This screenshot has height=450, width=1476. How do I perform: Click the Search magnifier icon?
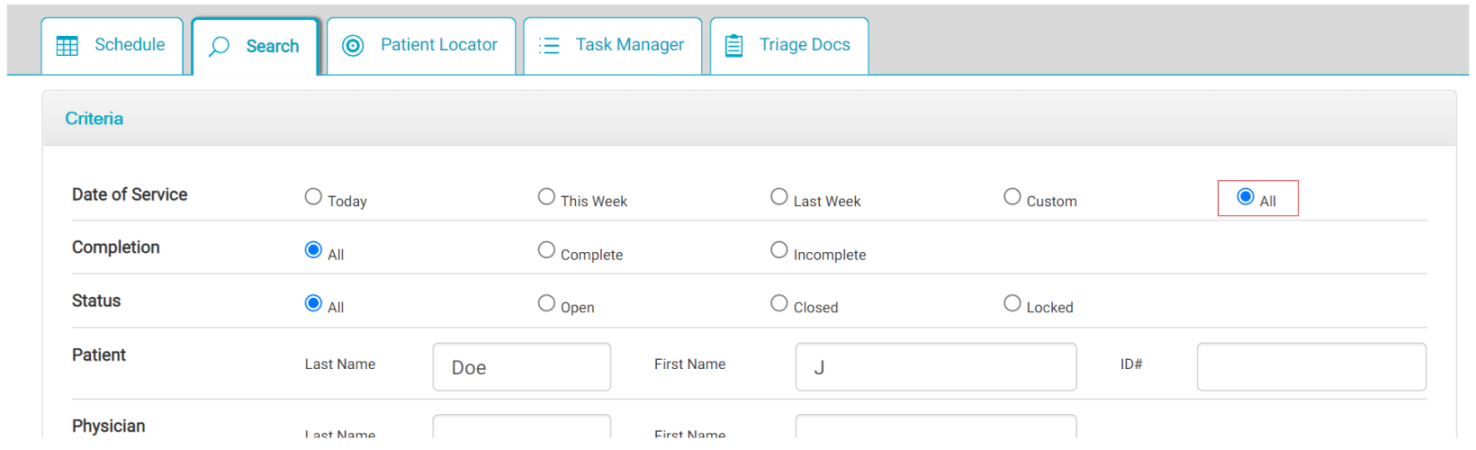[219, 47]
